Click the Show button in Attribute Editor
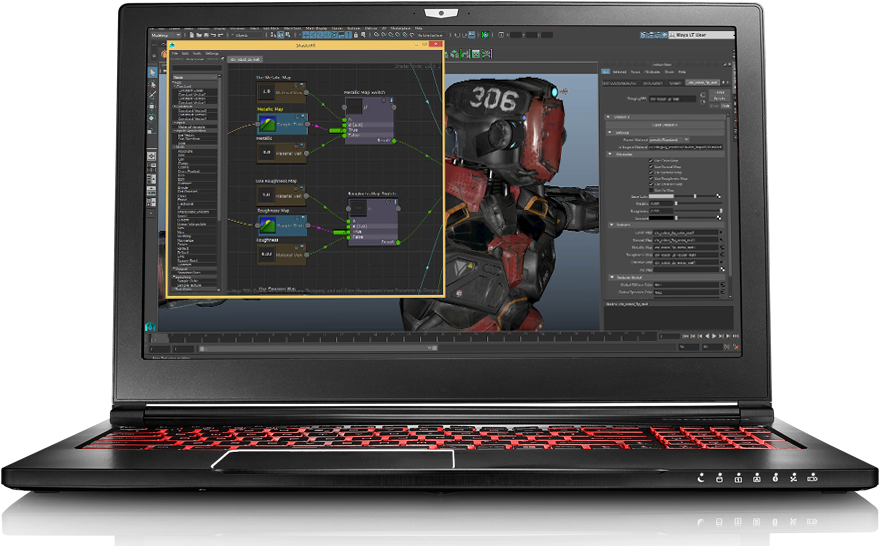This screenshot has width=879, height=546. click(x=714, y=105)
